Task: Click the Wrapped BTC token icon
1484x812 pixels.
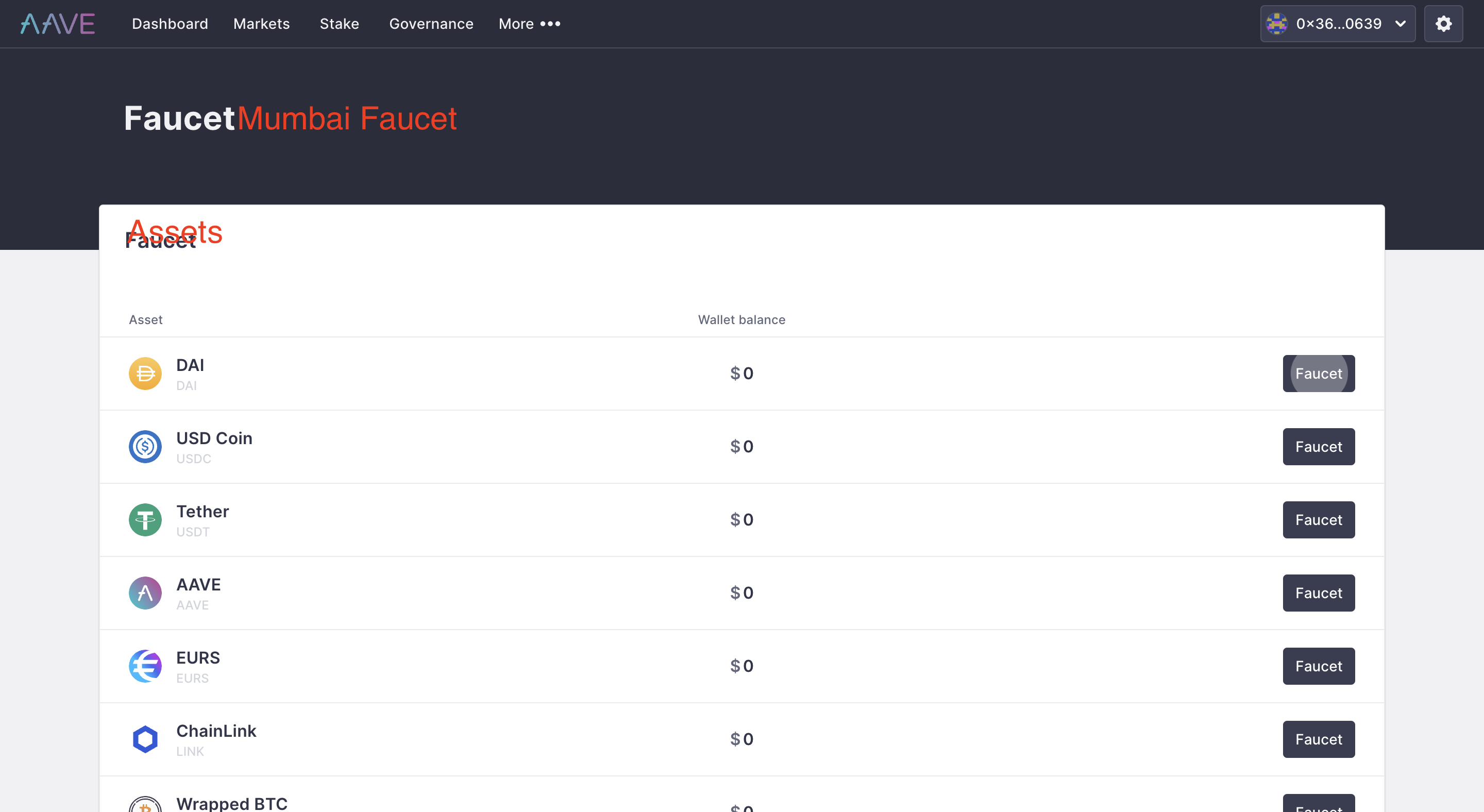Action: (145, 806)
